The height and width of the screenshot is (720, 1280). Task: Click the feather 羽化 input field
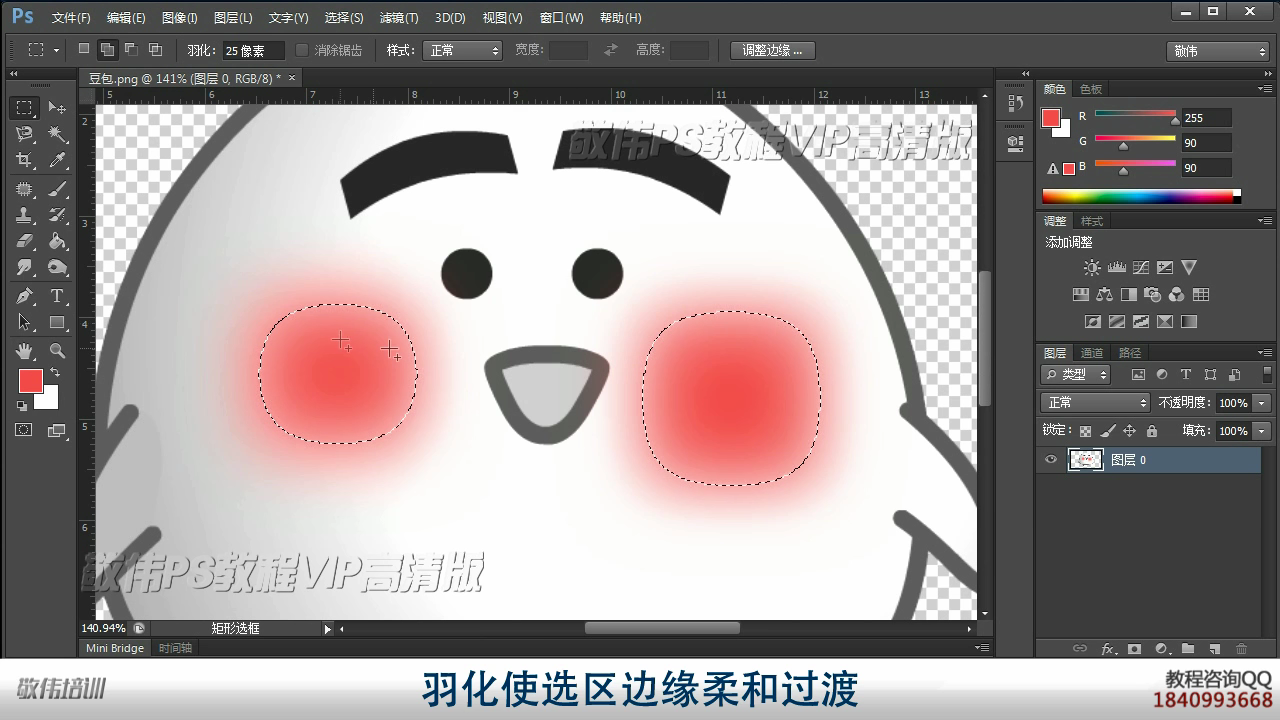(x=253, y=50)
